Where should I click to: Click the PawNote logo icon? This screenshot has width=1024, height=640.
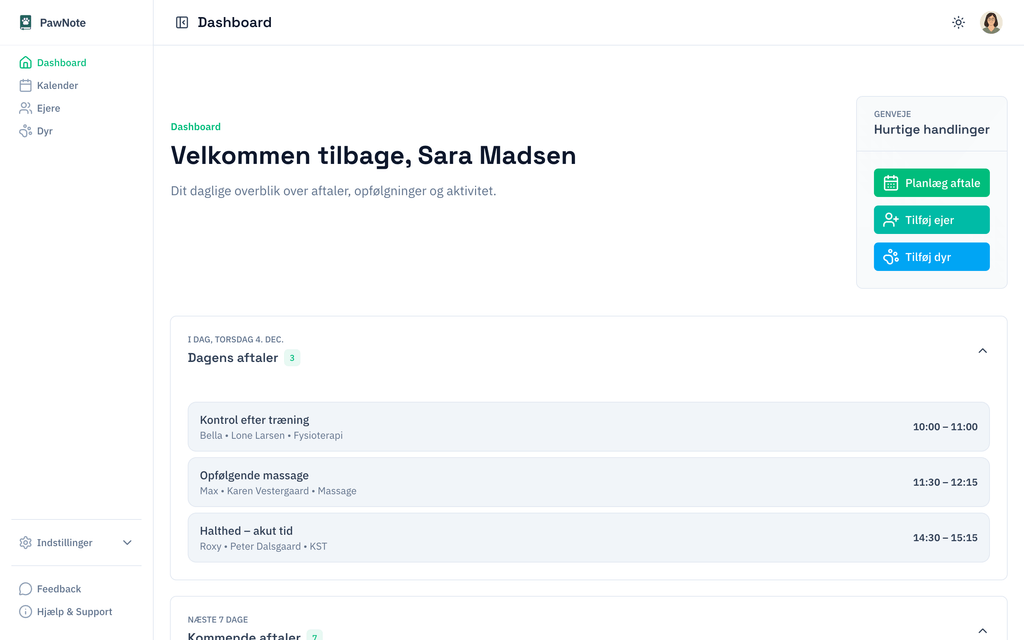pos(26,22)
